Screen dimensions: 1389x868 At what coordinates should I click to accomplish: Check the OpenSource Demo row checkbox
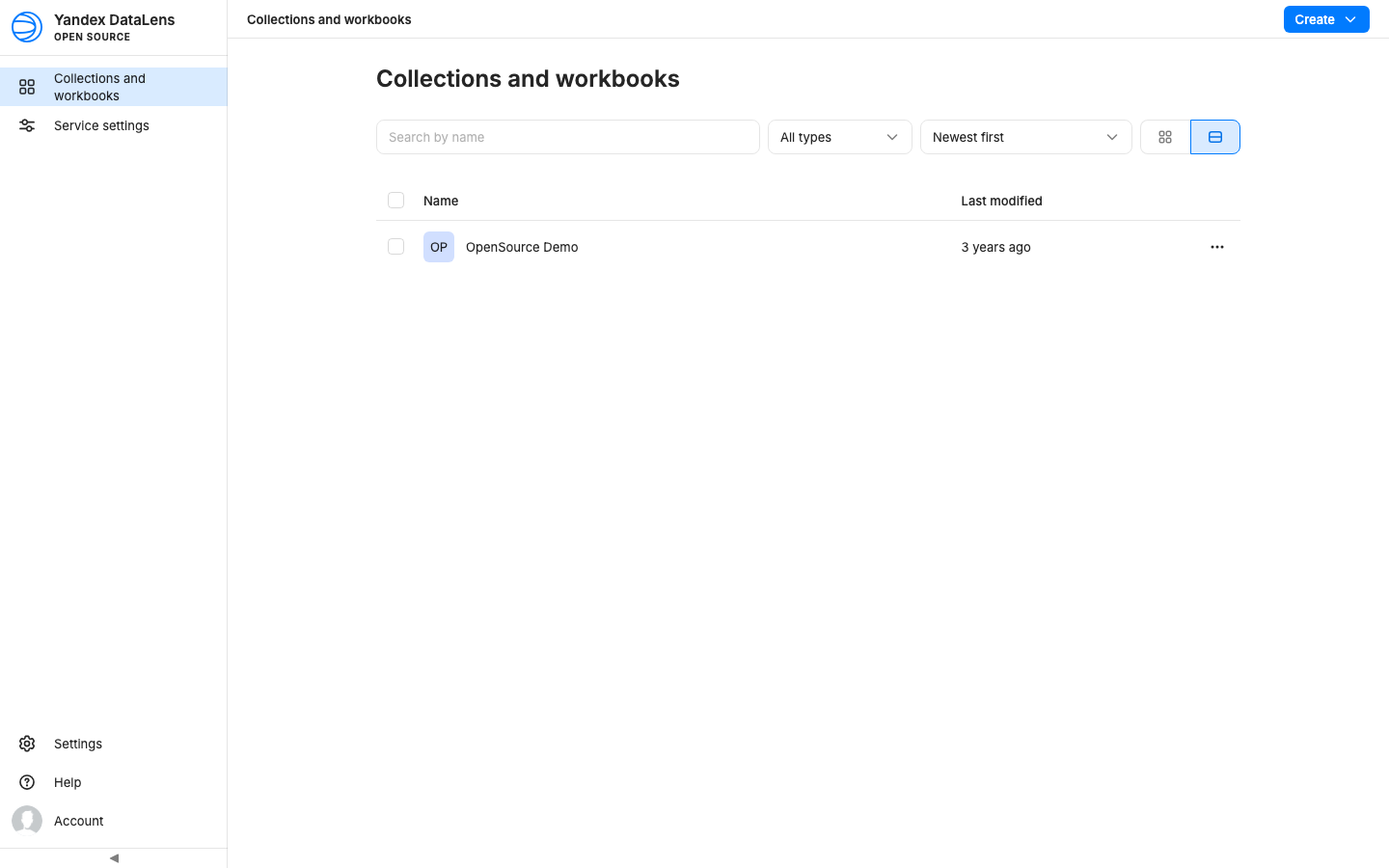[x=395, y=246]
